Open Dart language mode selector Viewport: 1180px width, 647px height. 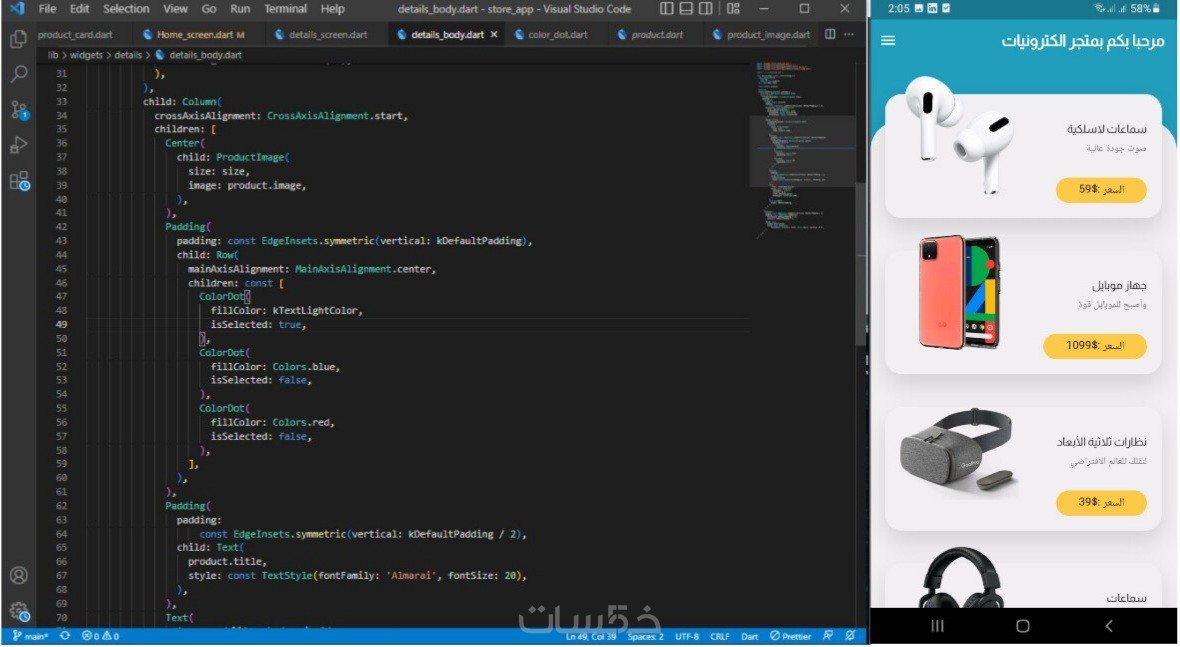tap(750, 636)
